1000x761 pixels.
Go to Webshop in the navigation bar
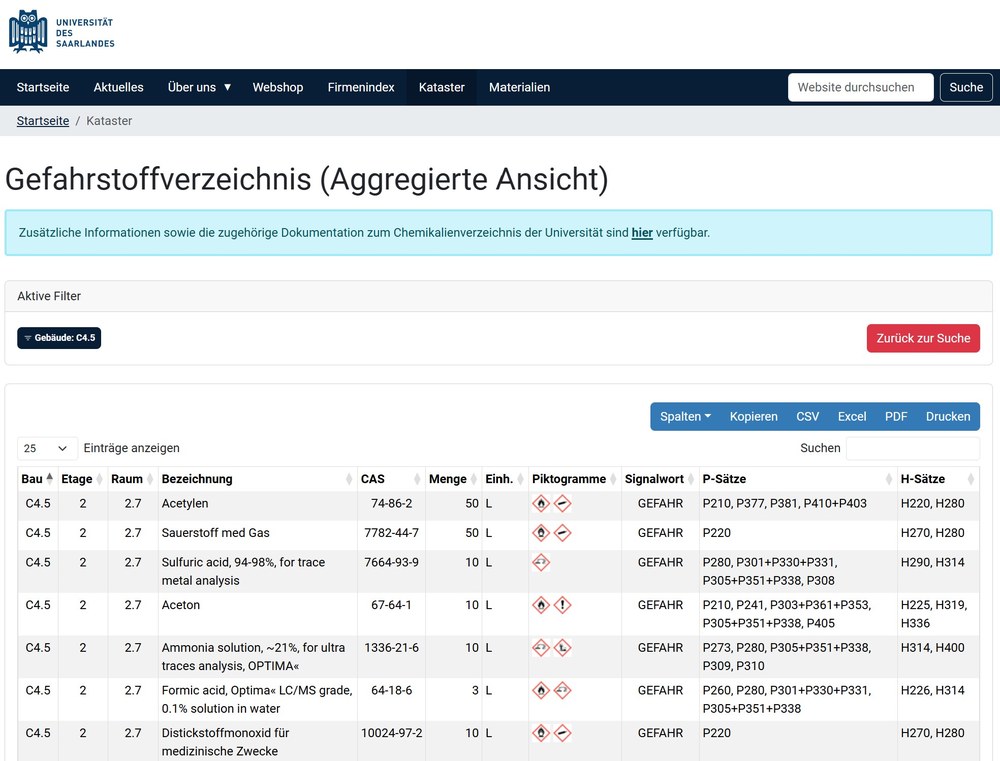point(277,87)
